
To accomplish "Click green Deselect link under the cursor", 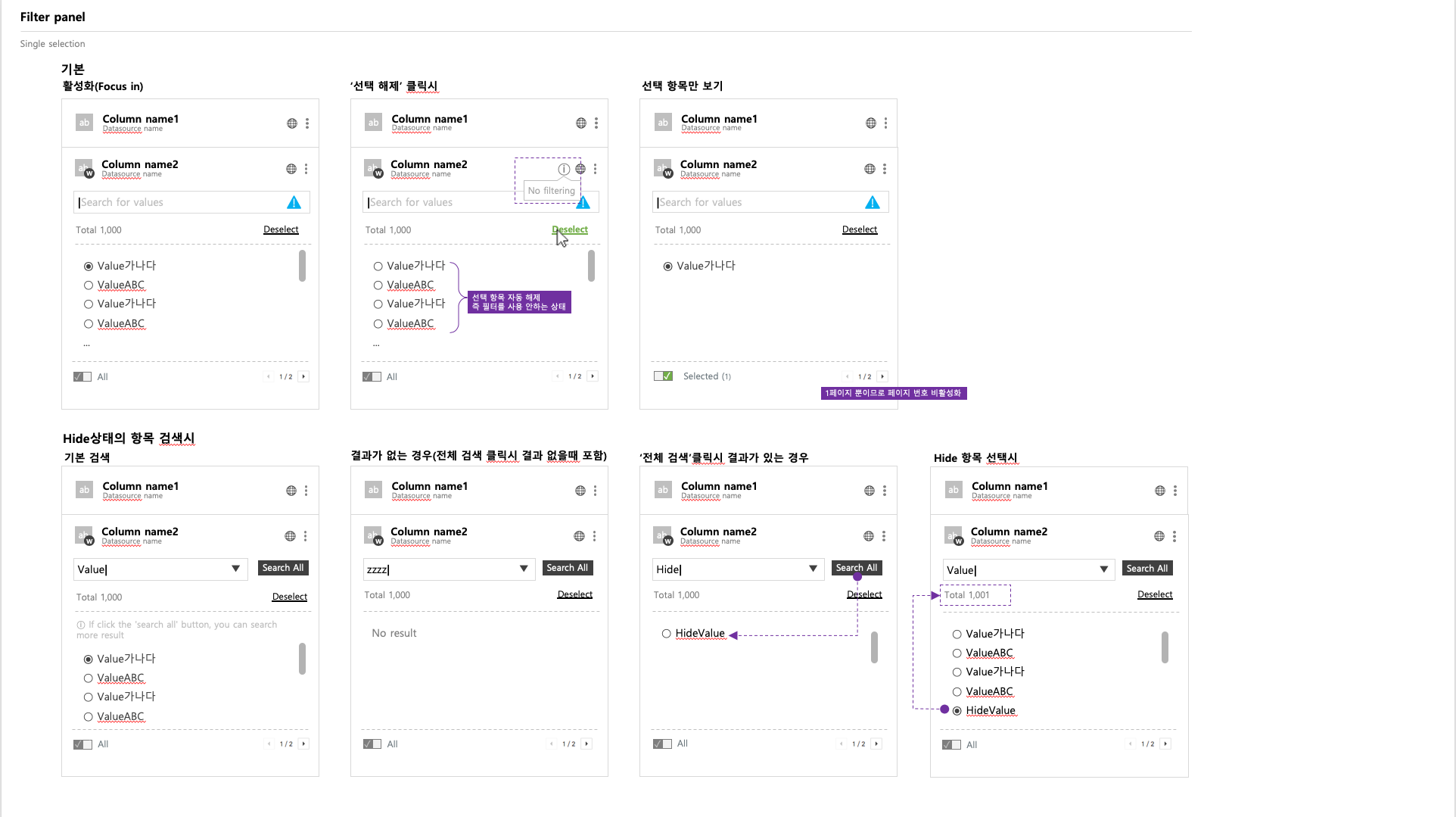I will pyautogui.click(x=570, y=229).
